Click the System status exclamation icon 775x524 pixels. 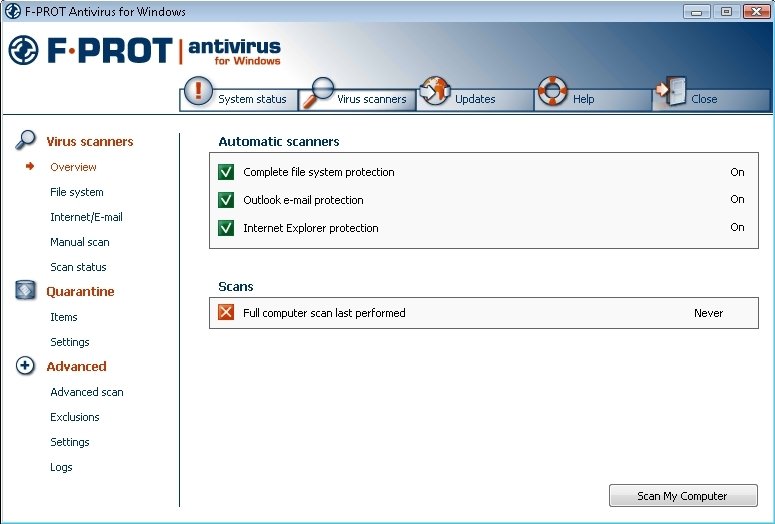[x=198, y=91]
